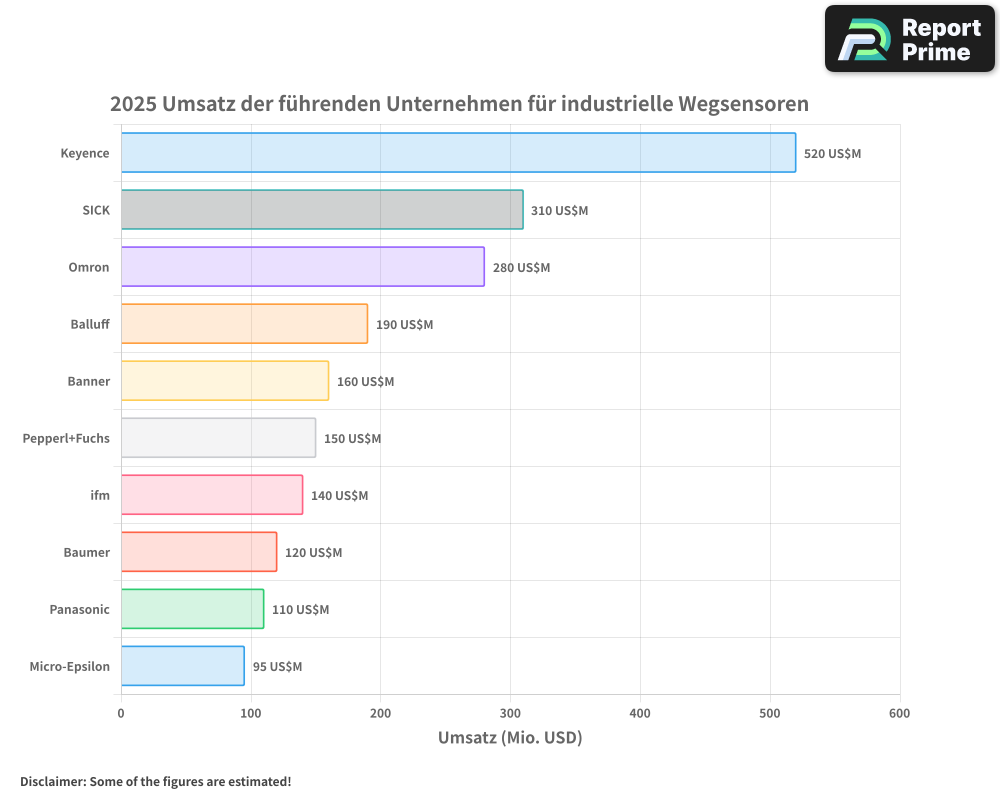Screen dimensions: 1000x800
Task: Open the disclaimer text link
Action: (154, 782)
